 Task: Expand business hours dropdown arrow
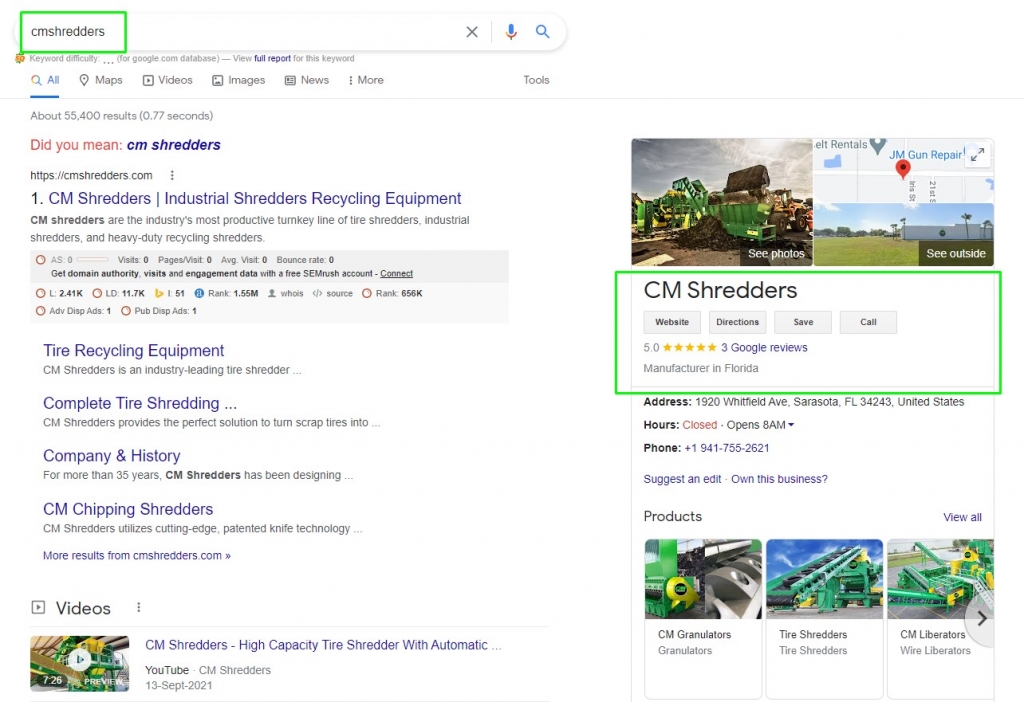pyautogui.click(x=791, y=425)
